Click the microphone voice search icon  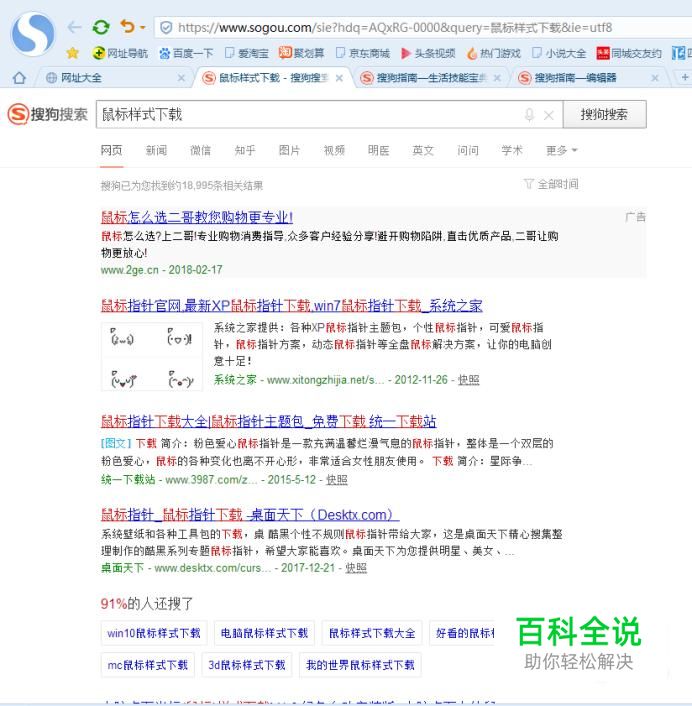coord(529,115)
